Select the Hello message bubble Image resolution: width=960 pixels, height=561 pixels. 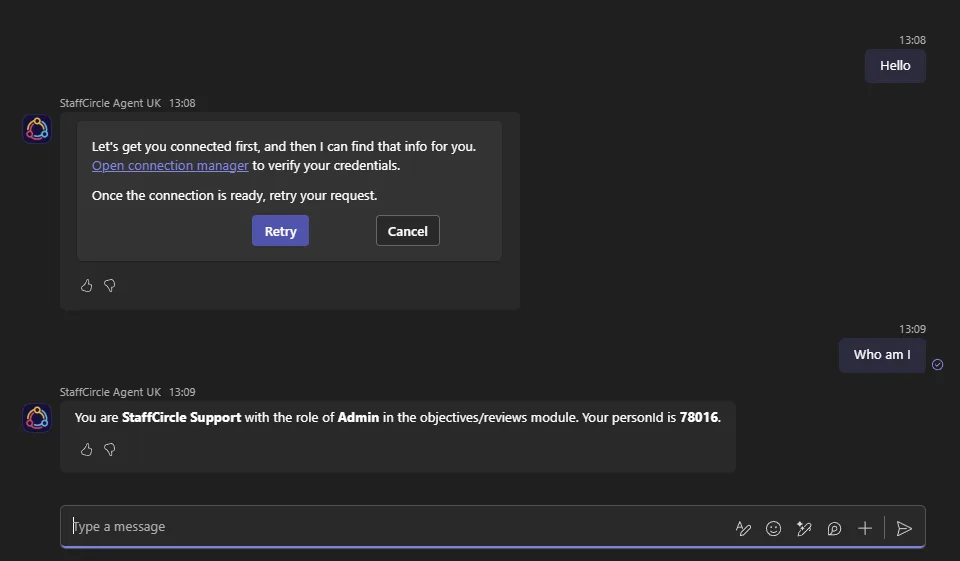click(895, 66)
